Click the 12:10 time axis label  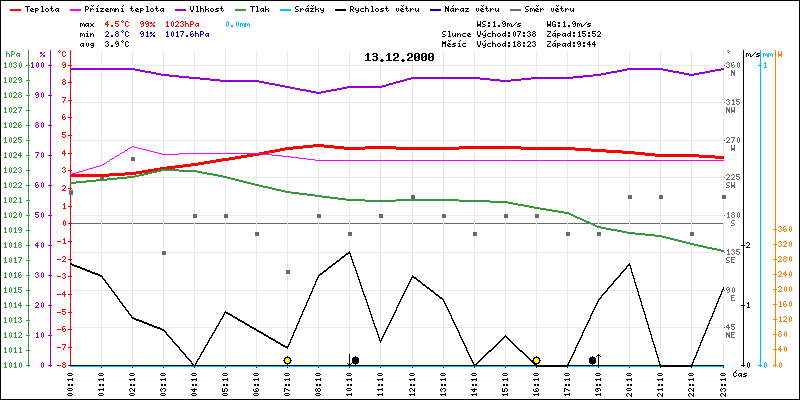coord(412,381)
